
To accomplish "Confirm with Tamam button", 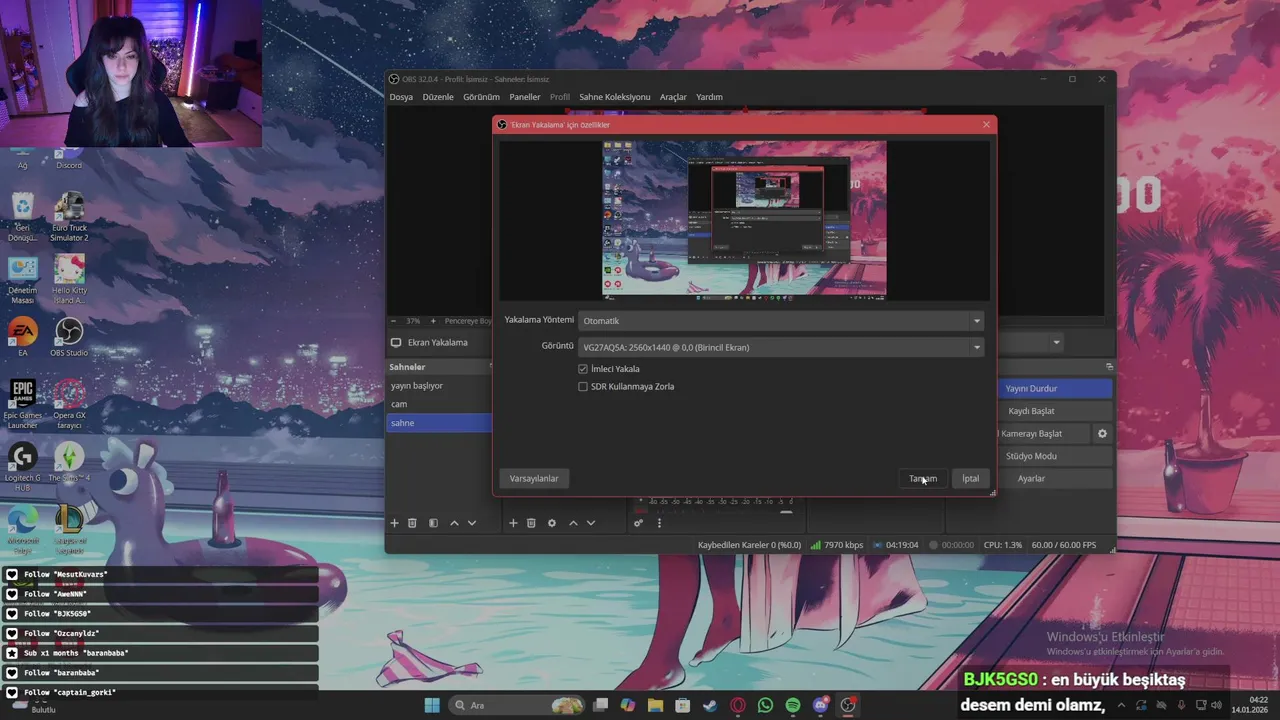I will point(923,479).
